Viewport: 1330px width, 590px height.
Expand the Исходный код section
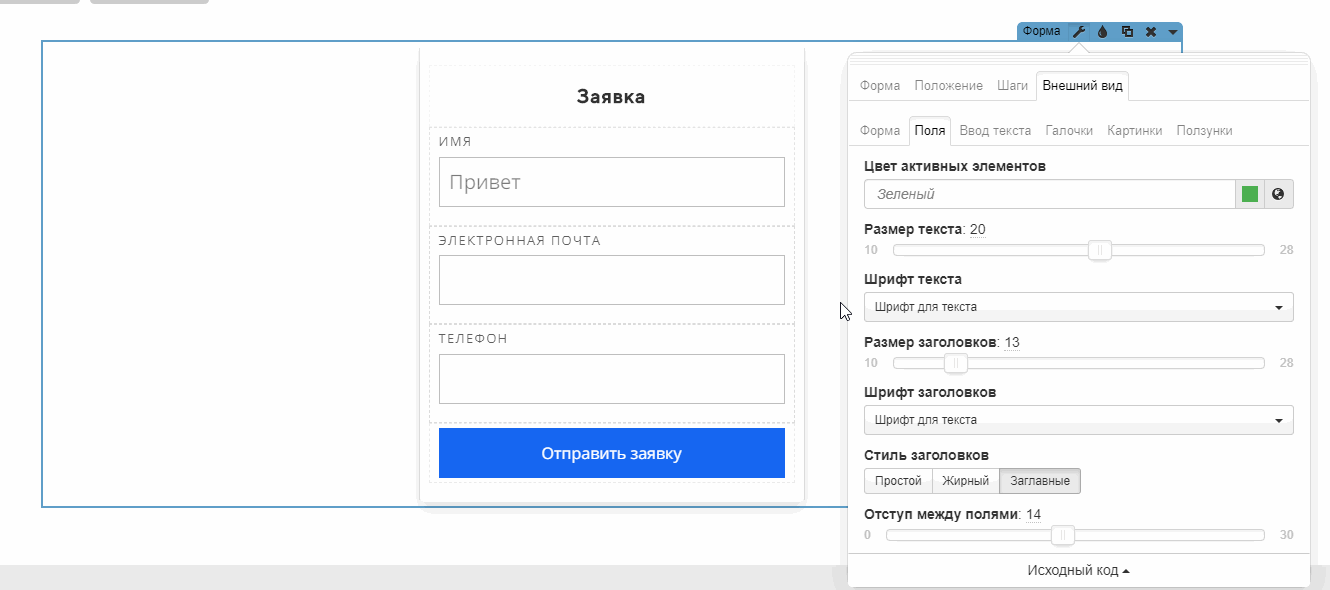1078,570
